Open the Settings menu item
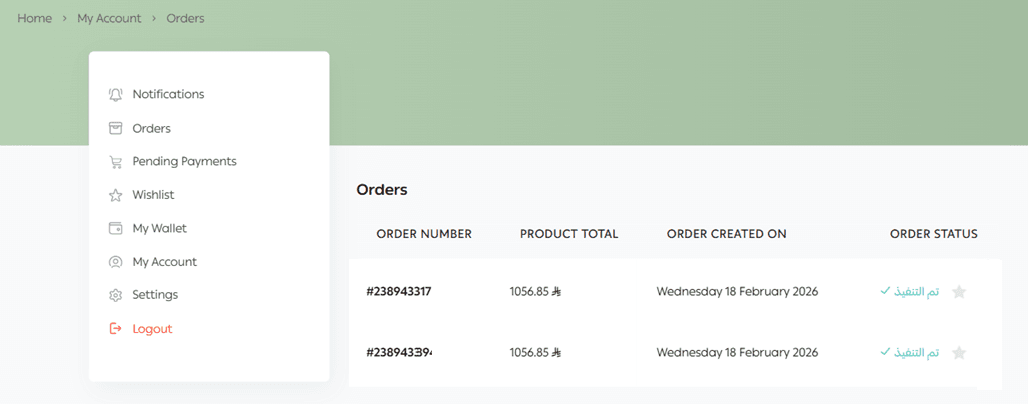The height and width of the screenshot is (404, 1028). (155, 295)
